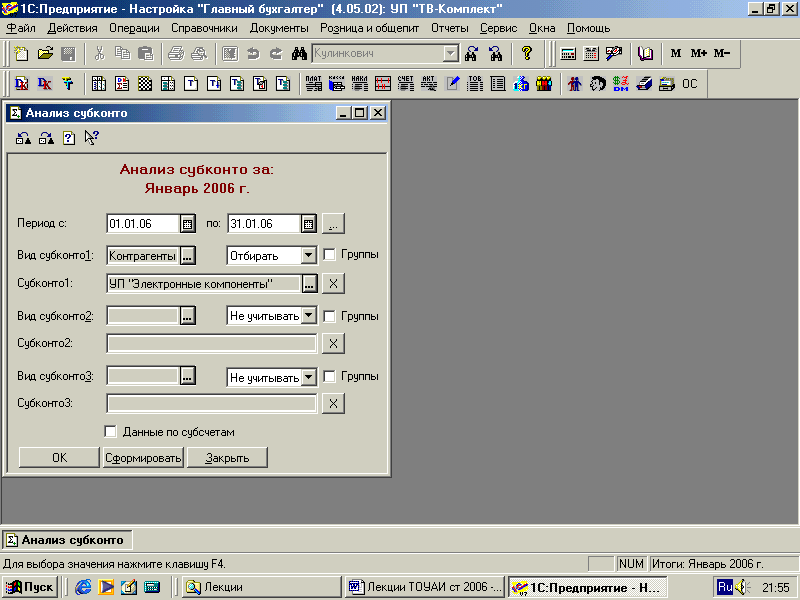Click the boxed question mark description icon in dialog
This screenshot has width=800, height=600.
[x=69, y=138]
